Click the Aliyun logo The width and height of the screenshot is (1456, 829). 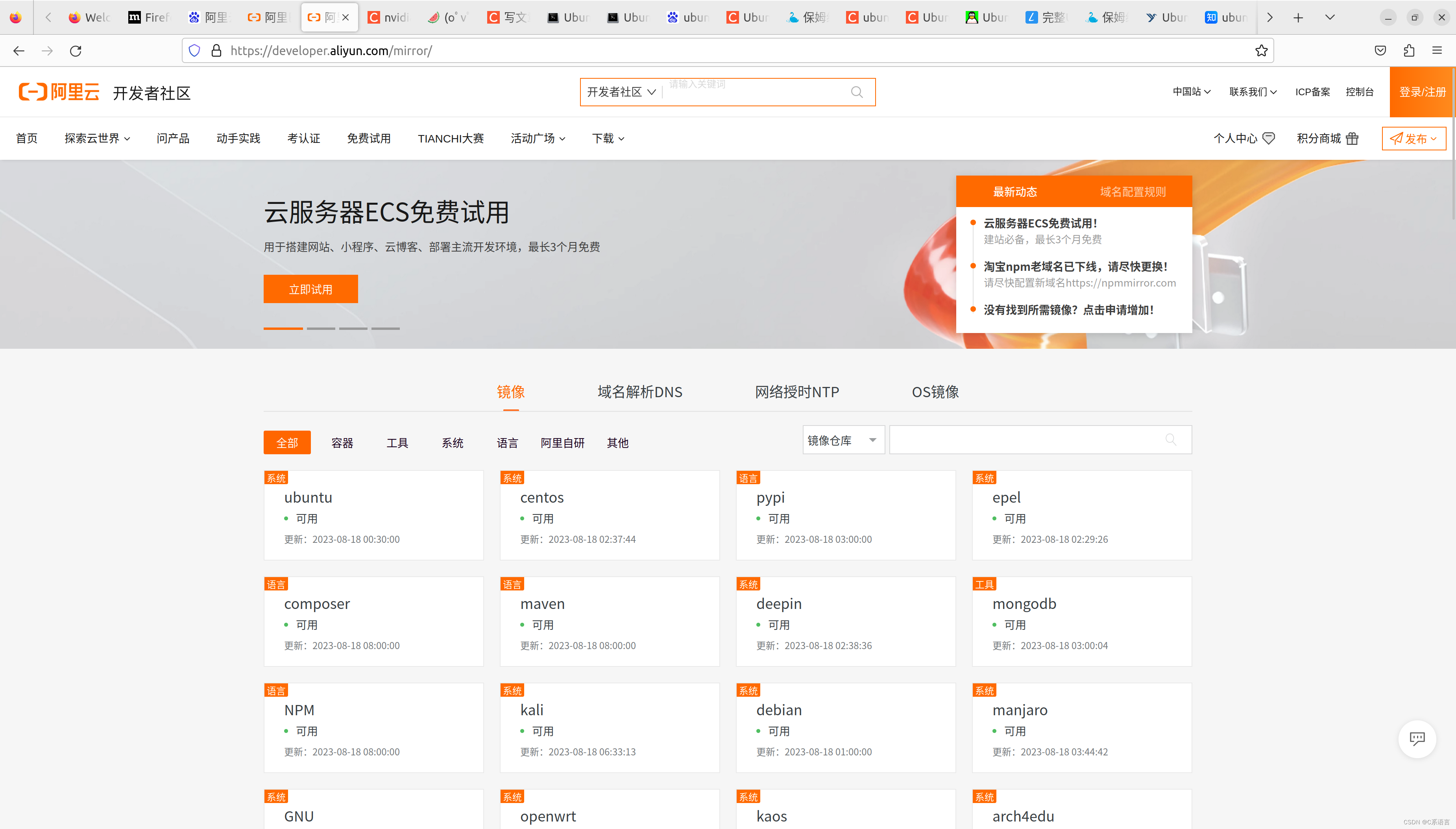coord(59,92)
